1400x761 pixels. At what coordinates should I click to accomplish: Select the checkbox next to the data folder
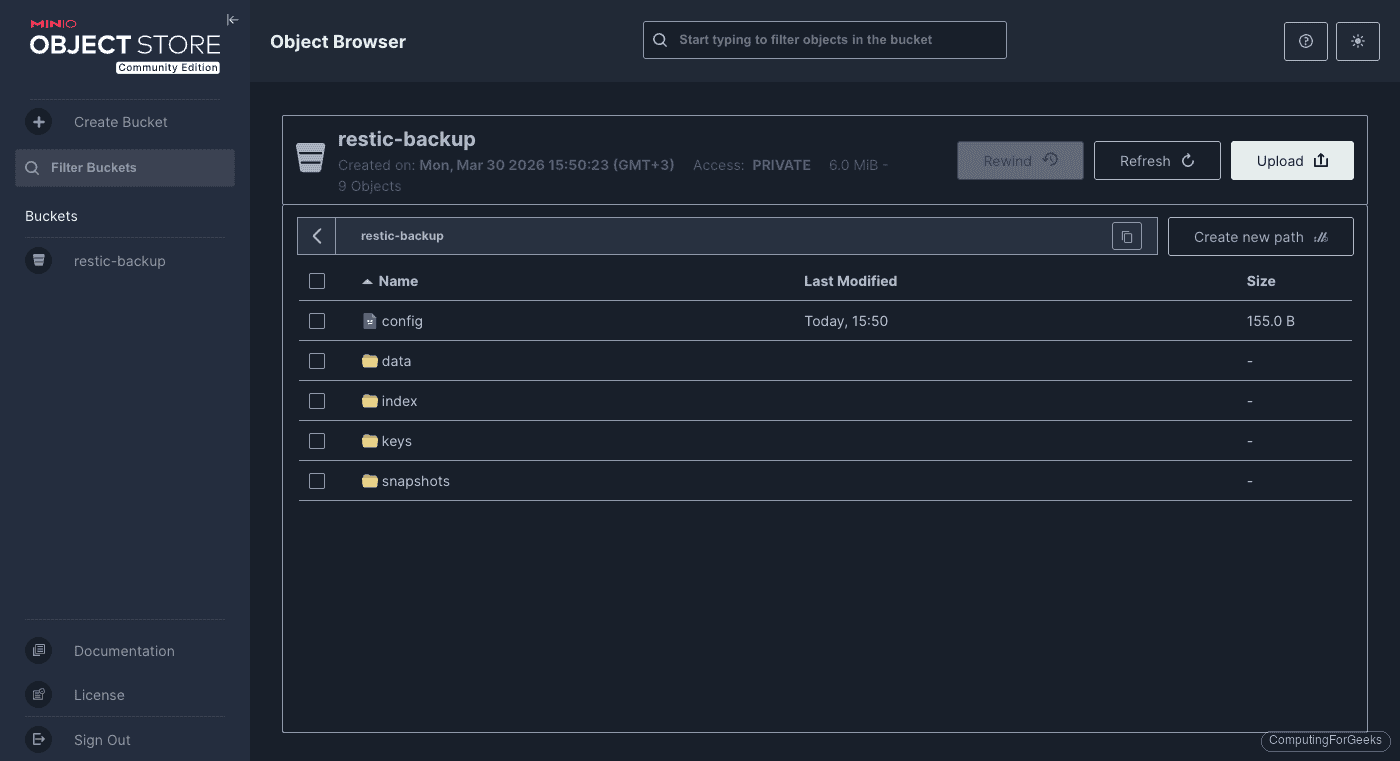(317, 361)
